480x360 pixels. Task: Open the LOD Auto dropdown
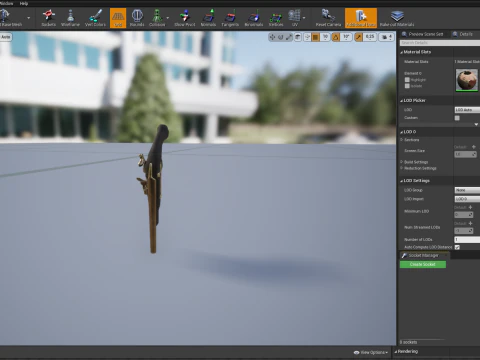coord(467,110)
